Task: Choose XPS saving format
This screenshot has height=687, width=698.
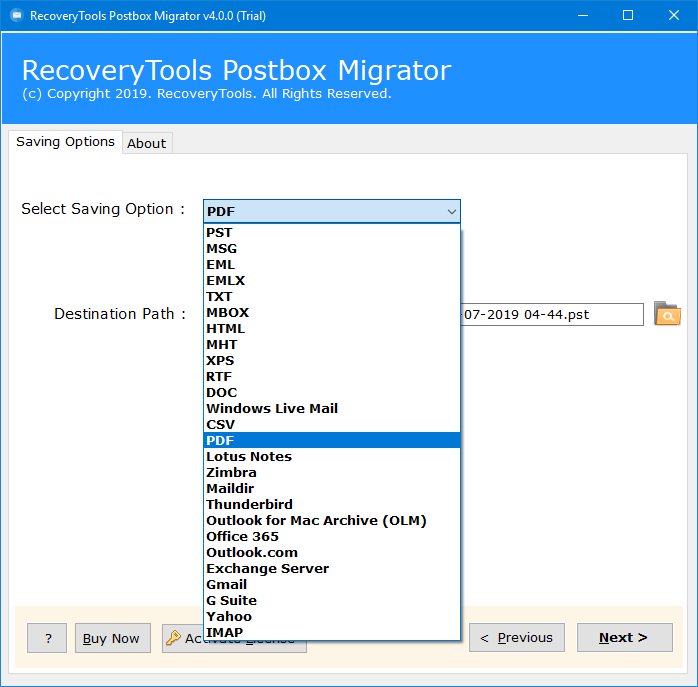Action: coord(332,361)
